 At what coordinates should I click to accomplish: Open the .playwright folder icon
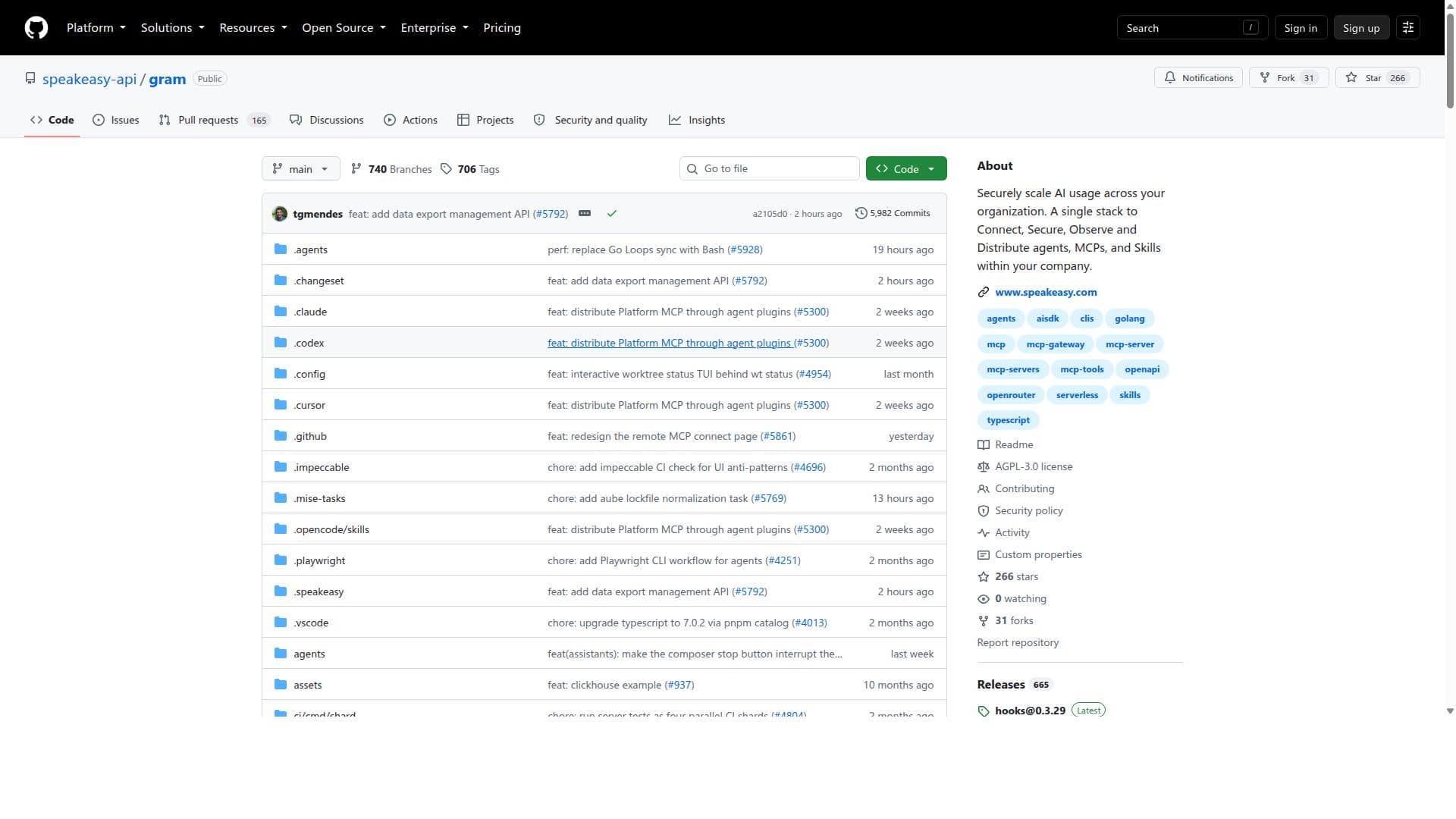pyautogui.click(x=281, y=560)
